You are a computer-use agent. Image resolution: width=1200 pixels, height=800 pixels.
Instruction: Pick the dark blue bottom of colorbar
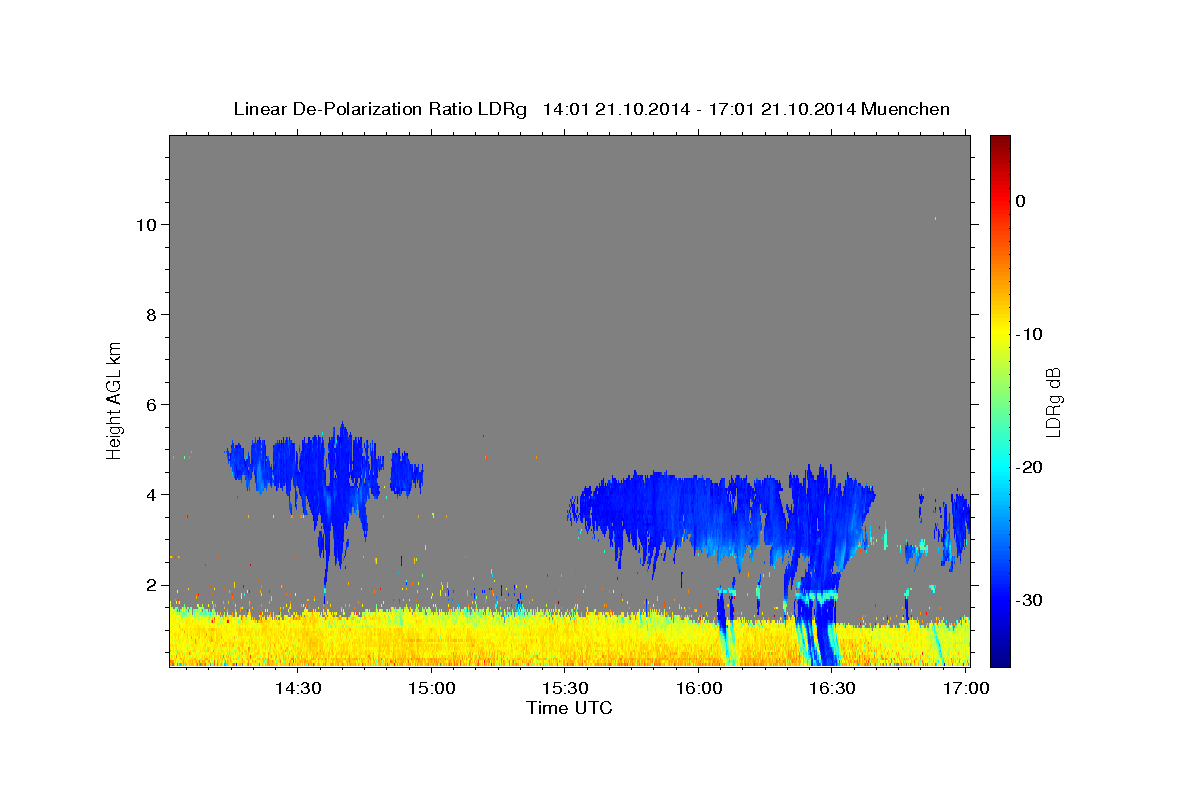click(x=1000, y=655)
